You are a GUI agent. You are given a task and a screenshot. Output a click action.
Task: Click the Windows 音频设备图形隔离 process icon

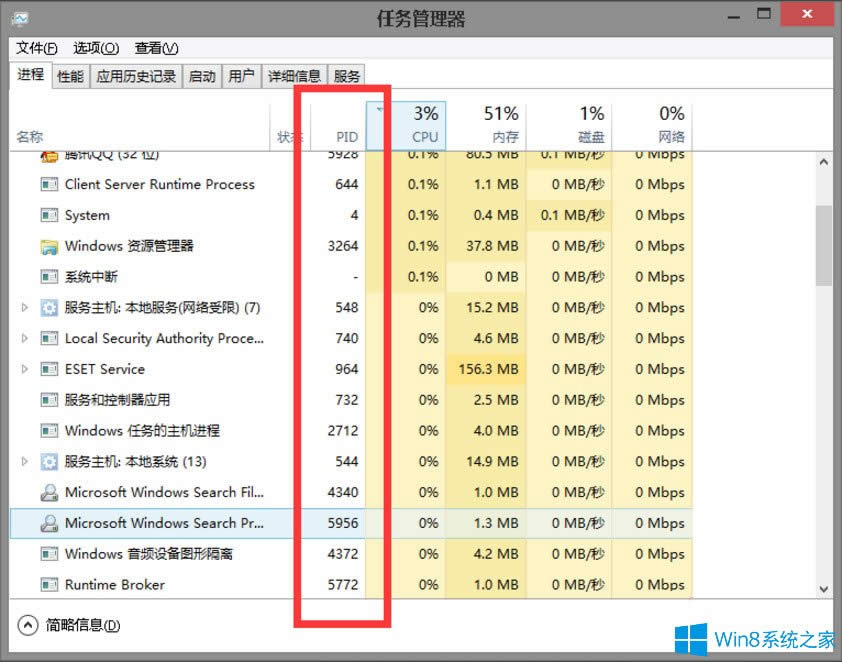click(x=47, y=554)
